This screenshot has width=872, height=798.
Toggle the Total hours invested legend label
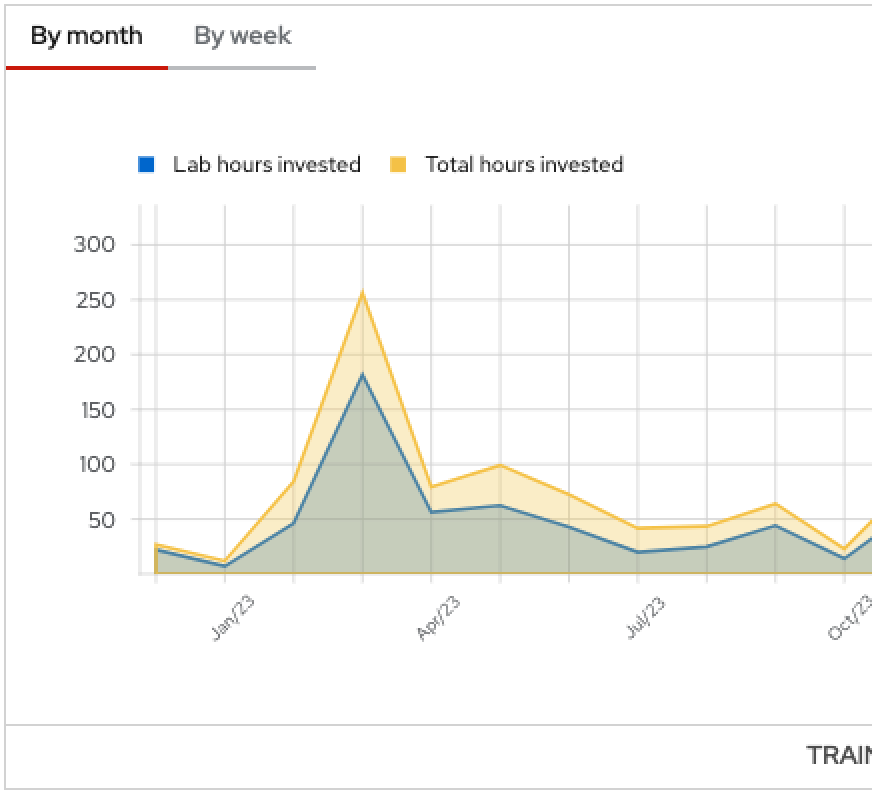coord(524,165)
